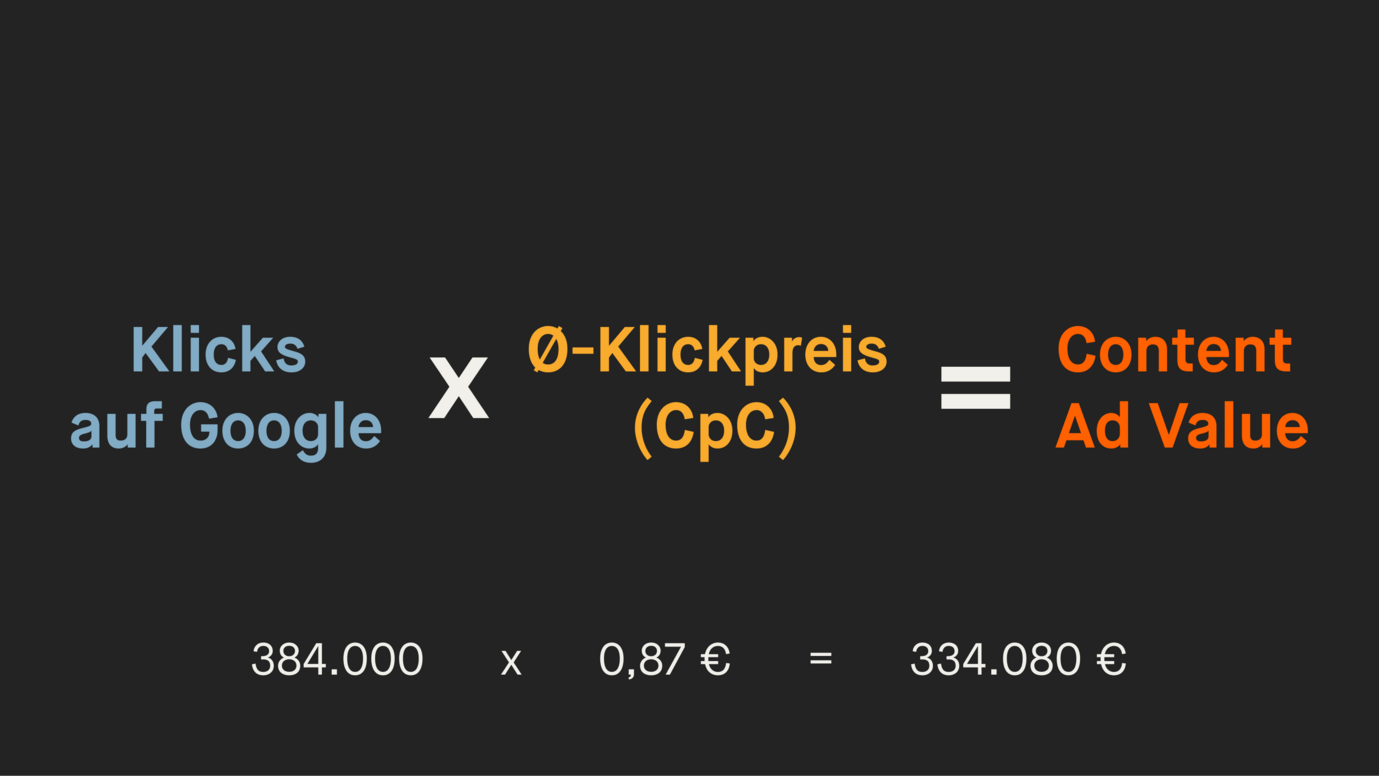Click the blue word Klicks
1379x776 pixels.
219,350
